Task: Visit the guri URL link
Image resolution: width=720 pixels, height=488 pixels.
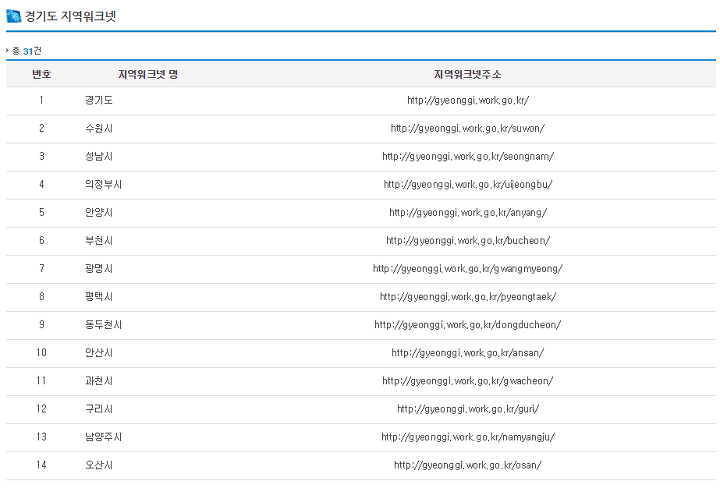Action: [468, 409]
